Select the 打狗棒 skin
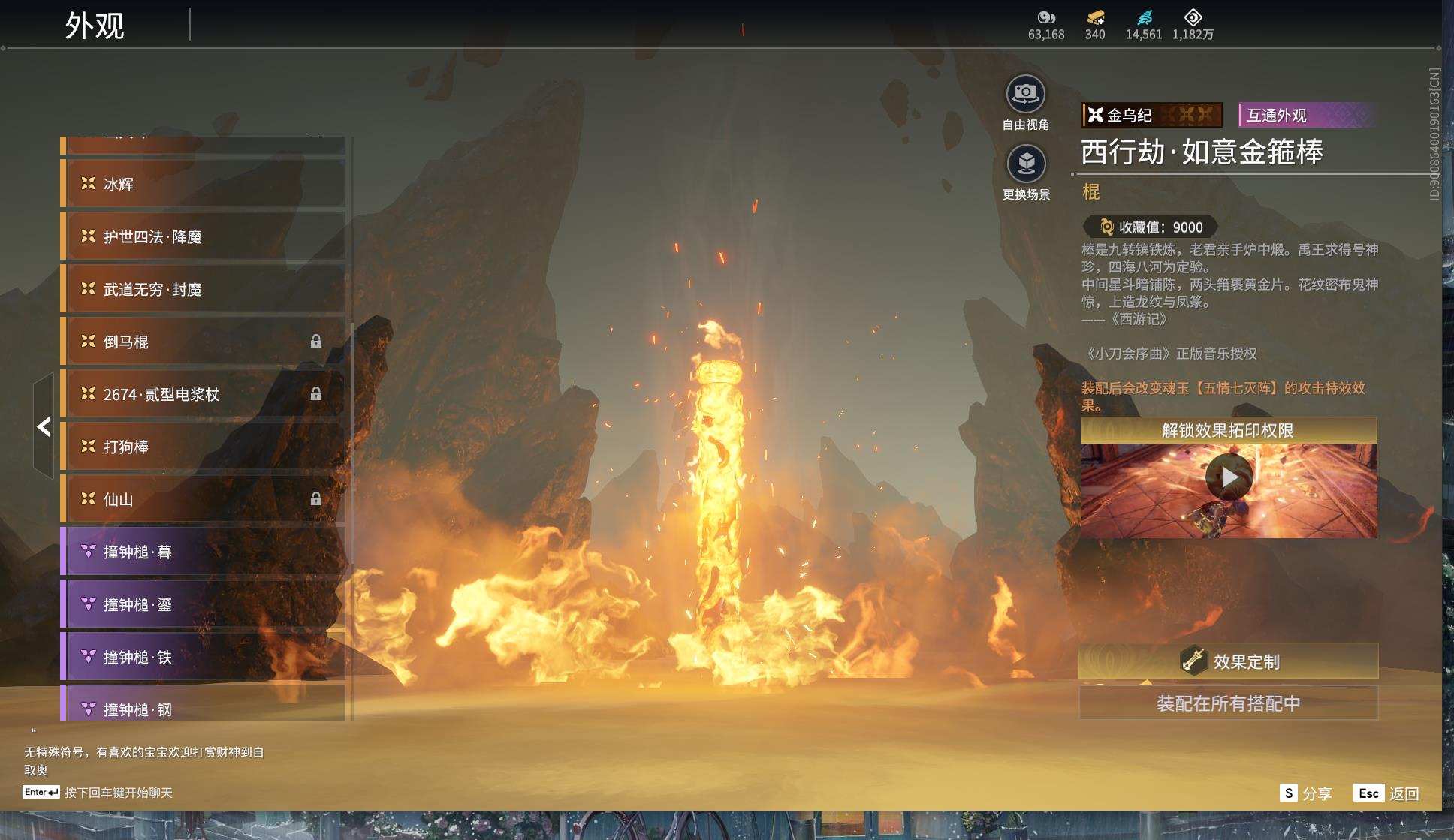The image size is (1454, 840). (203, 447)
